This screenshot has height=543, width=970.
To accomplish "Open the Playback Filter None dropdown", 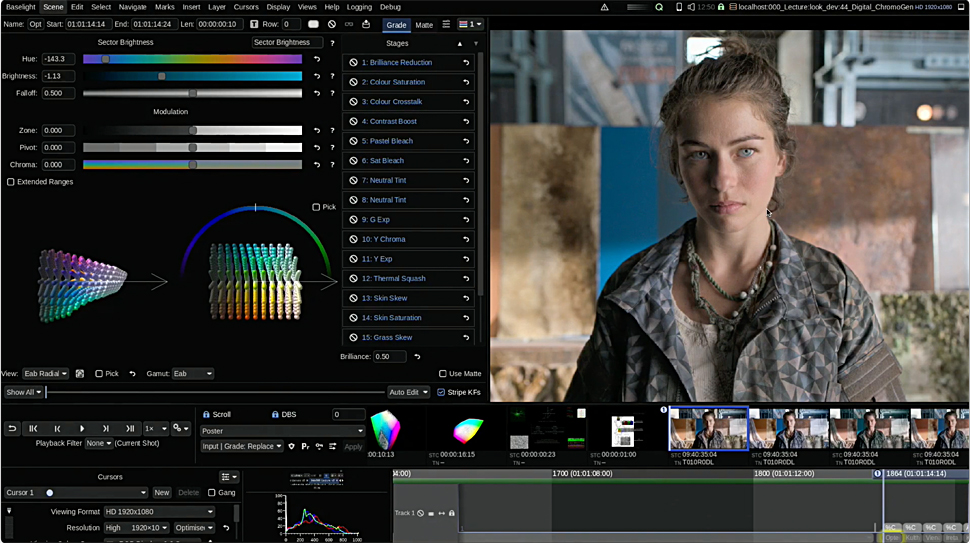I will [x=98, y=443].
